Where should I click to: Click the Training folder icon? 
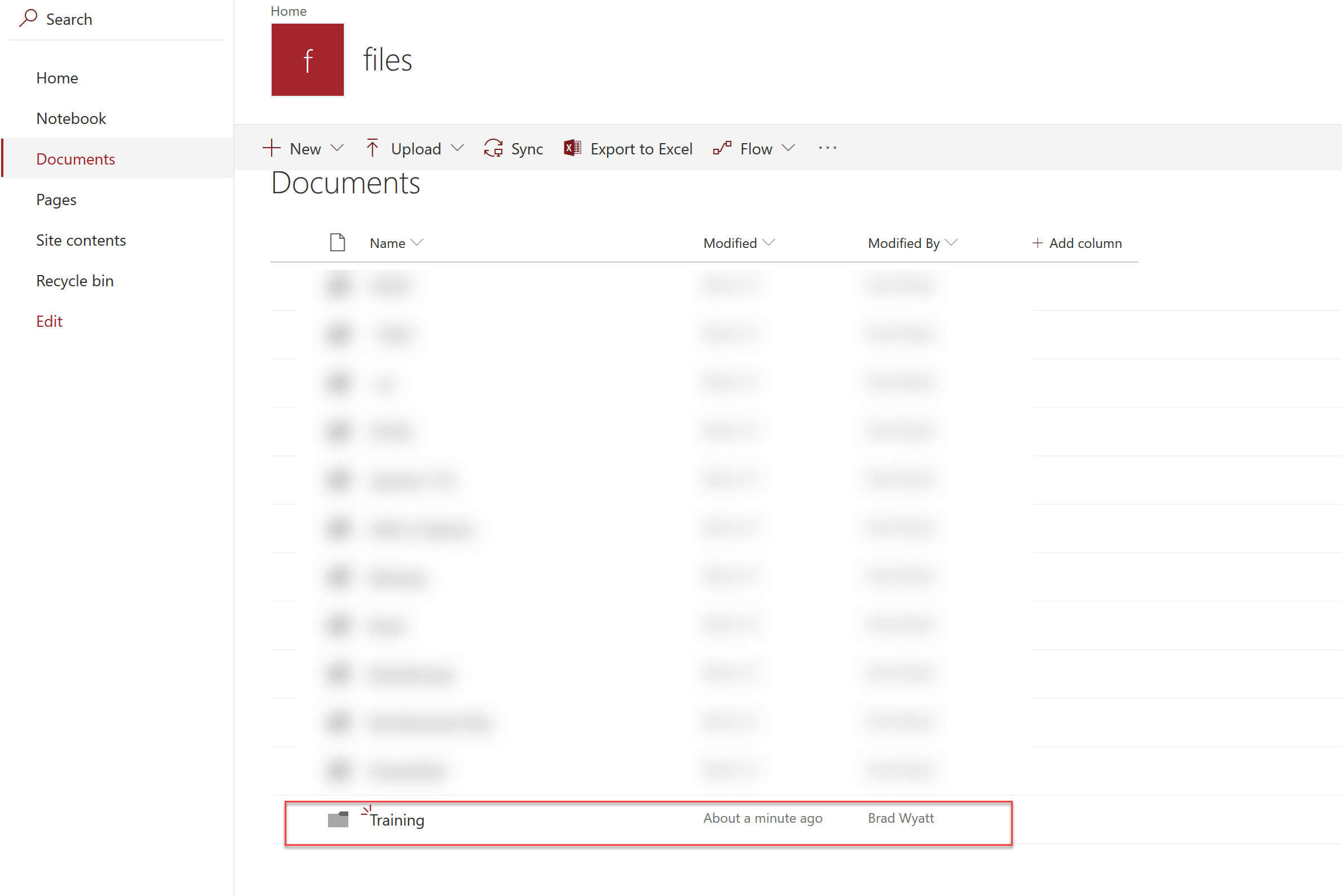pos(338,819)
